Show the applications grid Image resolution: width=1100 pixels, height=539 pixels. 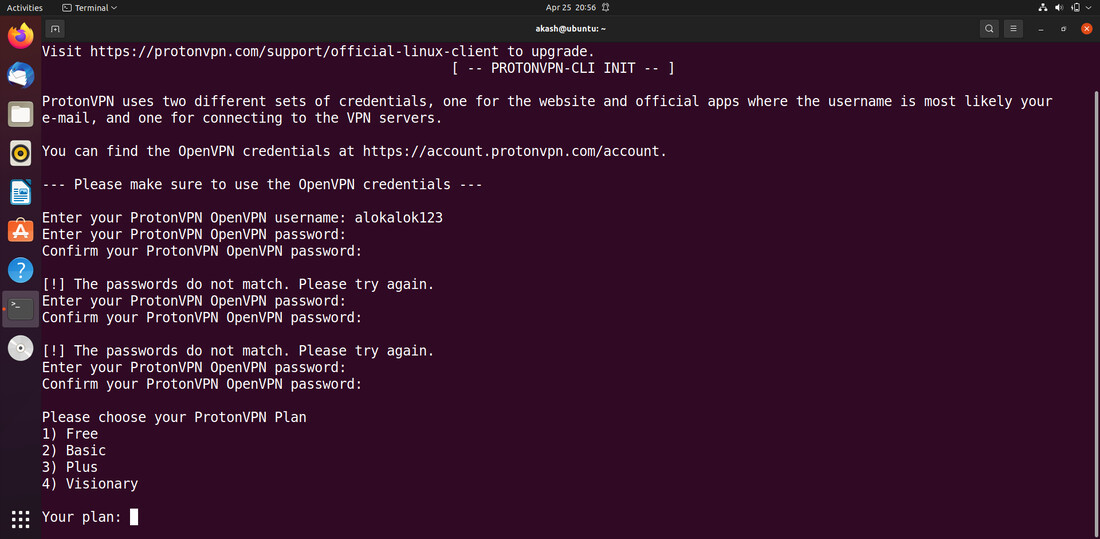20,518
